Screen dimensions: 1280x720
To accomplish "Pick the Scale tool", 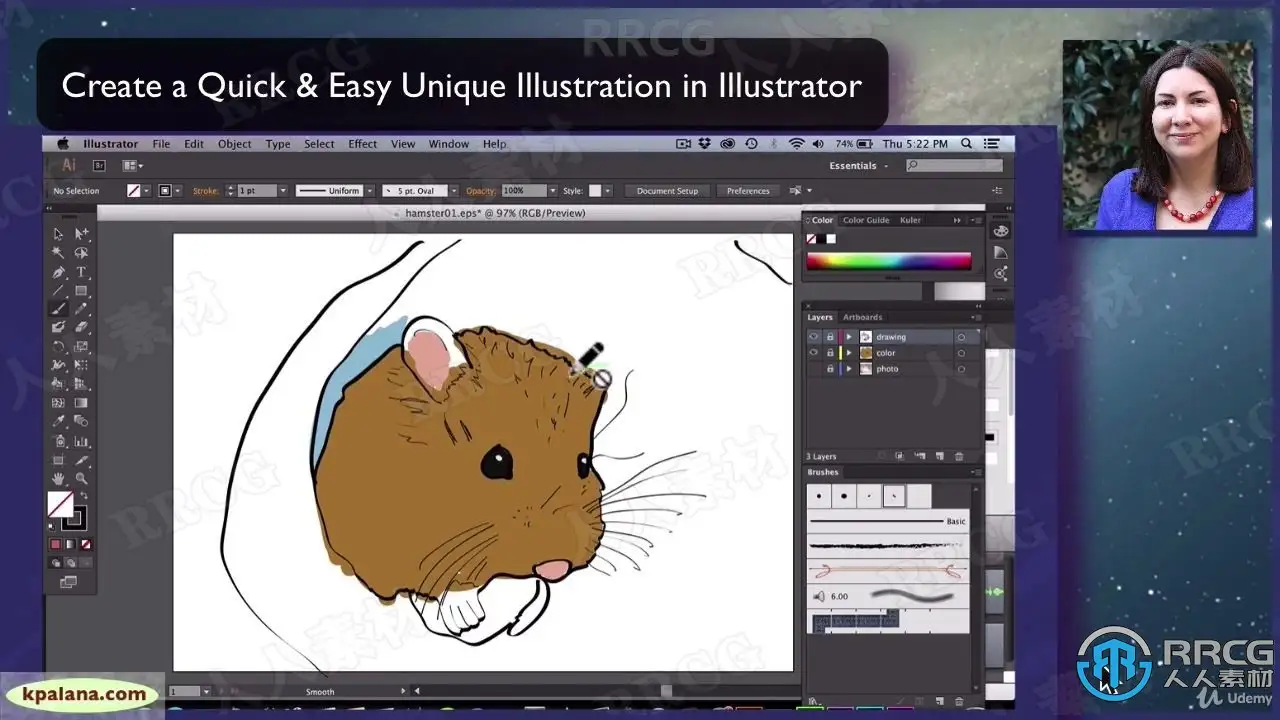I will (x=81, y=347).
